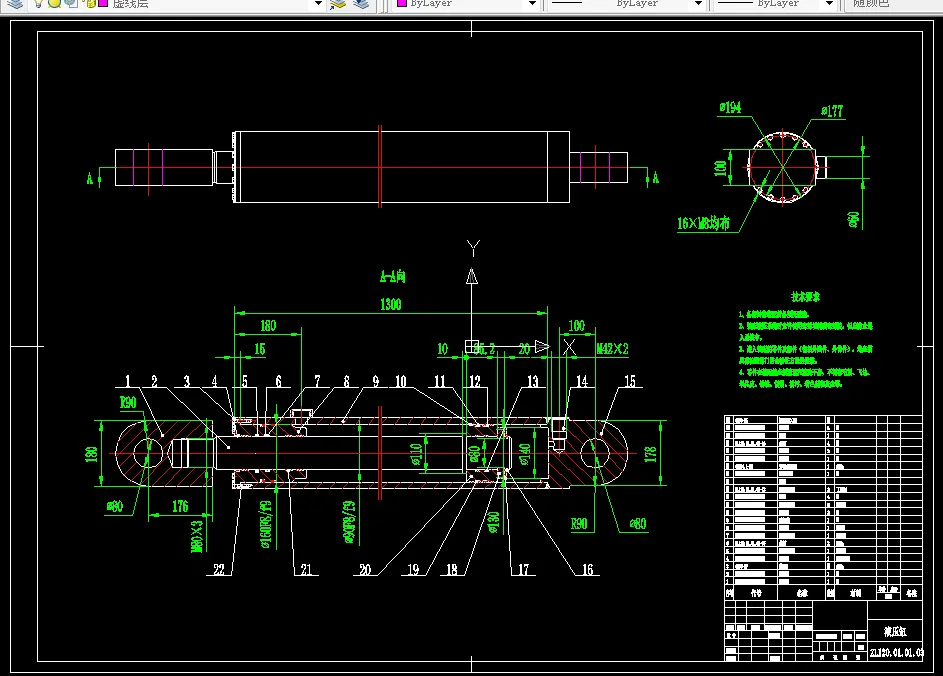Expand the ByLayer color dropdown arrow
The width and height of the screenshot is (943, 676).
coord(532,4)
